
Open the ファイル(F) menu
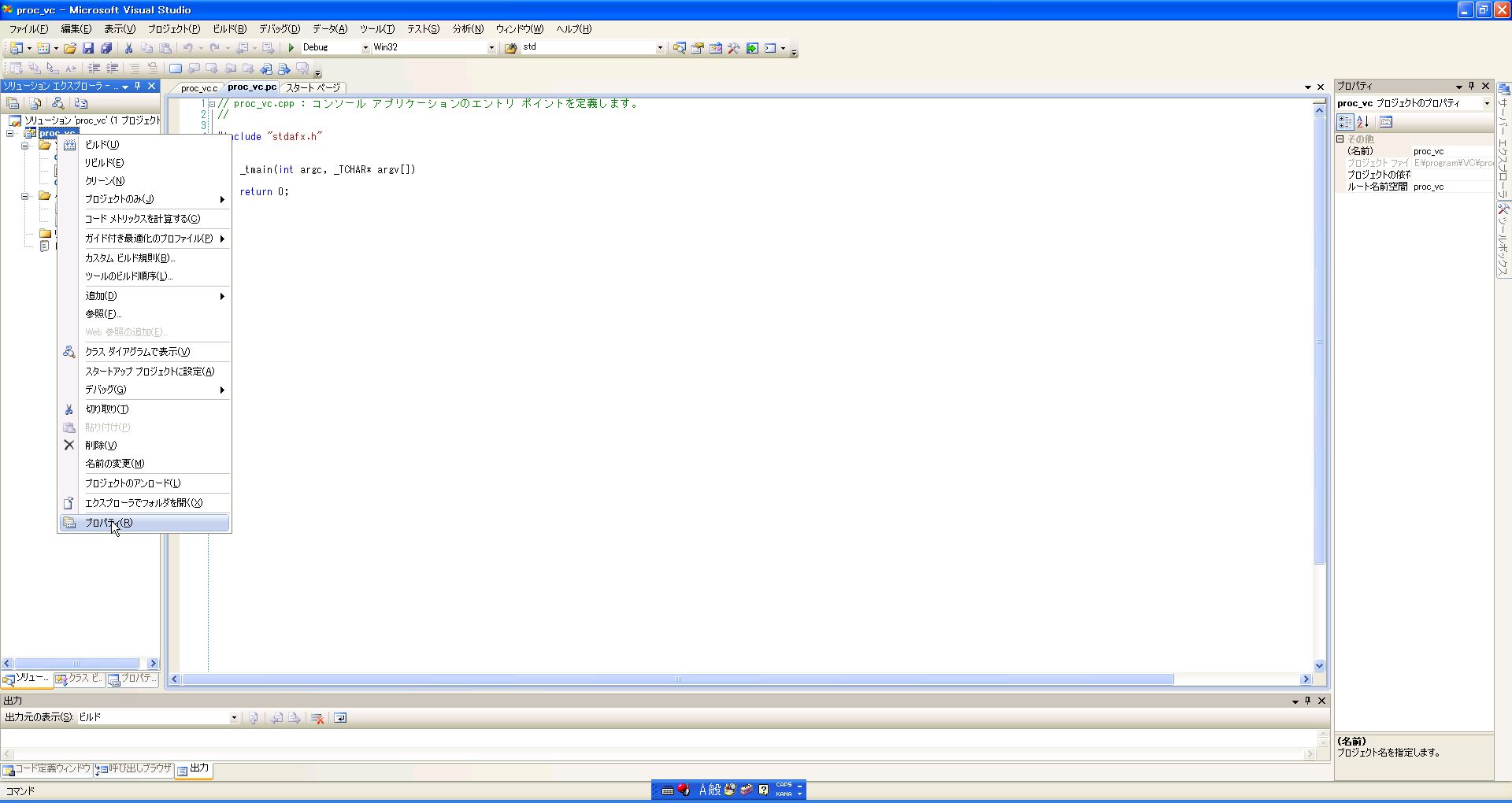coord(28,29)
